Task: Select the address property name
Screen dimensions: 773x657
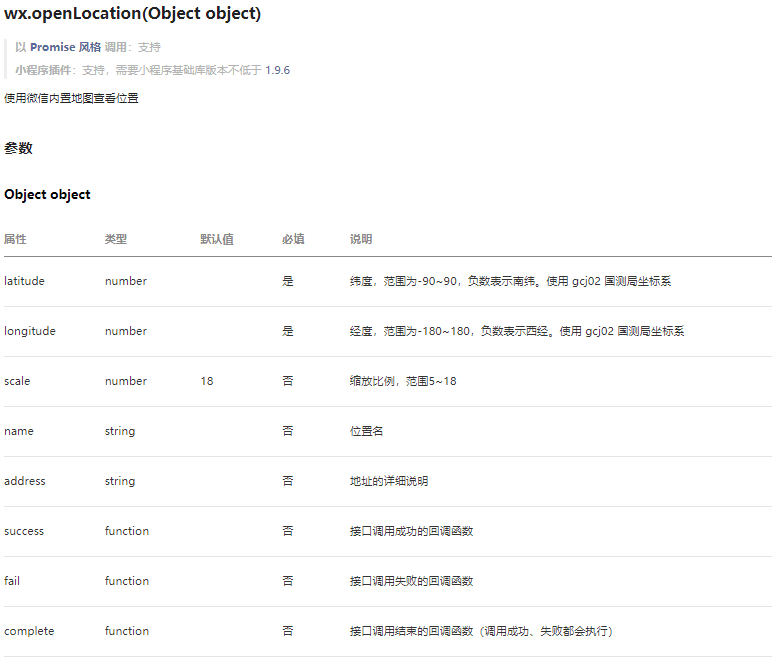Action: [25, 481]
